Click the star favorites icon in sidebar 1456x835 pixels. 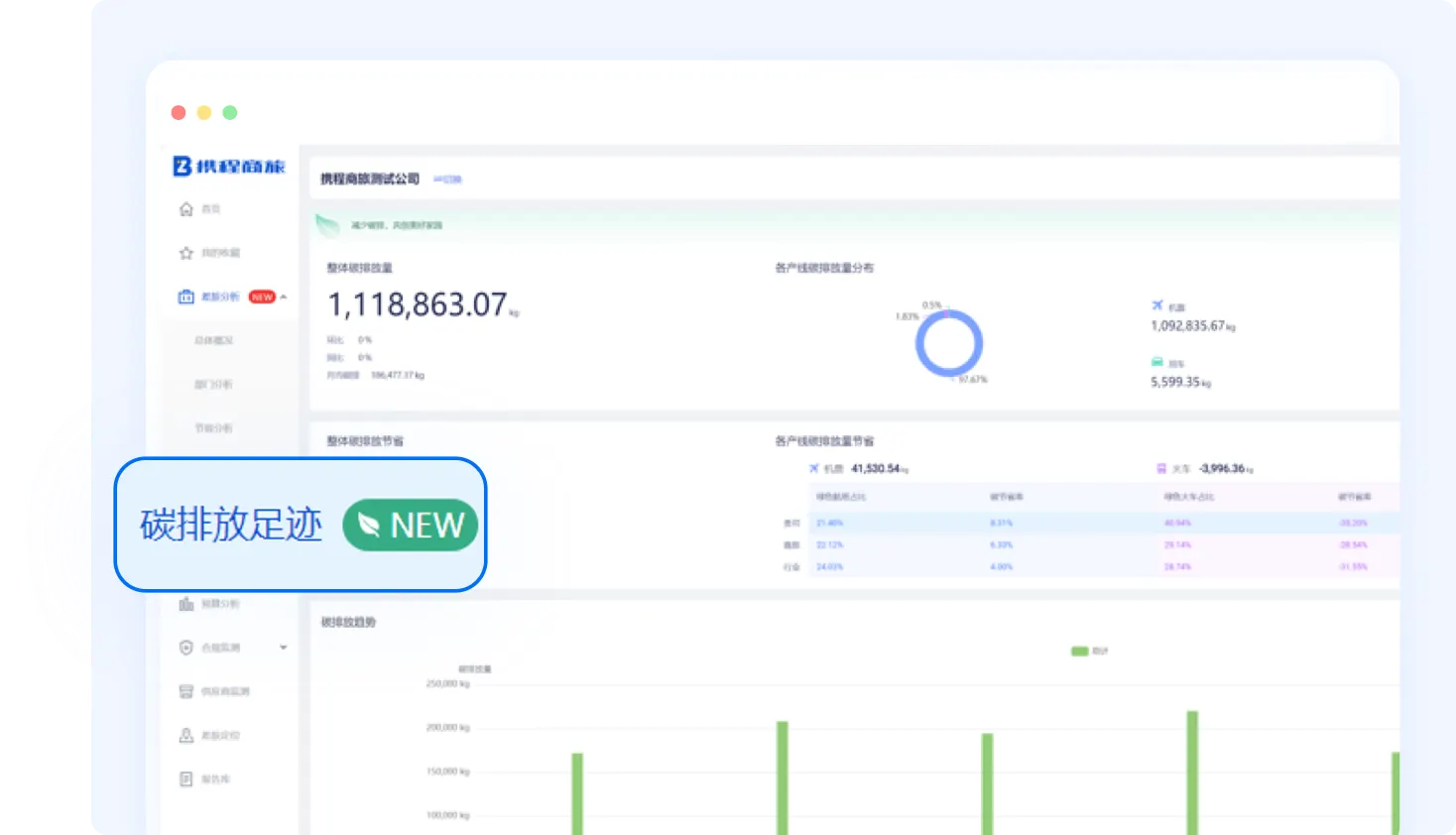[x=185, y=253]
